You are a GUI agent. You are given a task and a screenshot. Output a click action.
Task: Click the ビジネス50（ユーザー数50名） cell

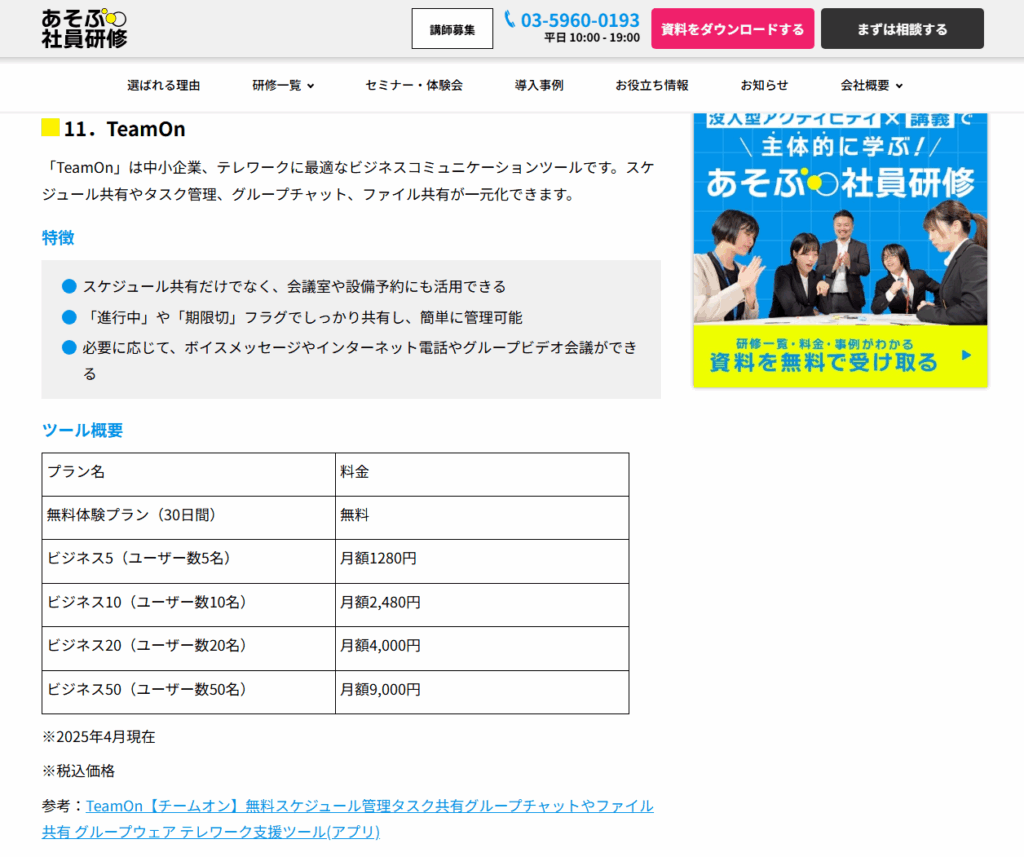[189, 692]
